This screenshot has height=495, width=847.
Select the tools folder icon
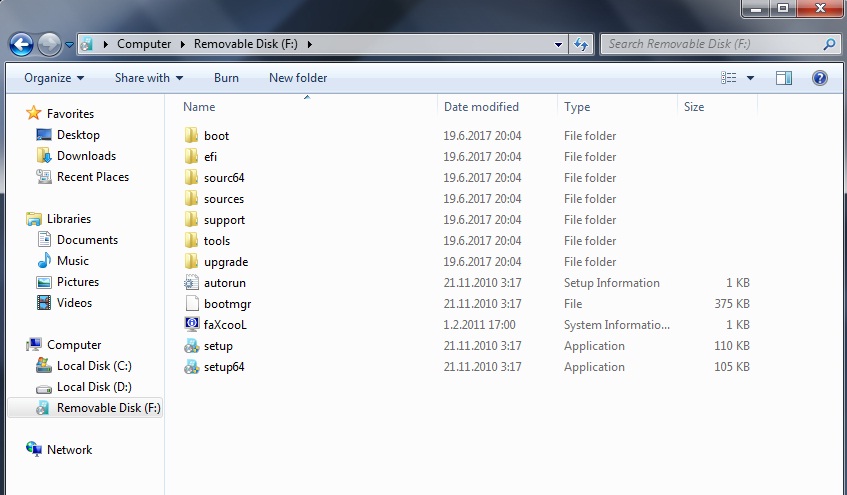pyautogui.click(x=191, y=240)
